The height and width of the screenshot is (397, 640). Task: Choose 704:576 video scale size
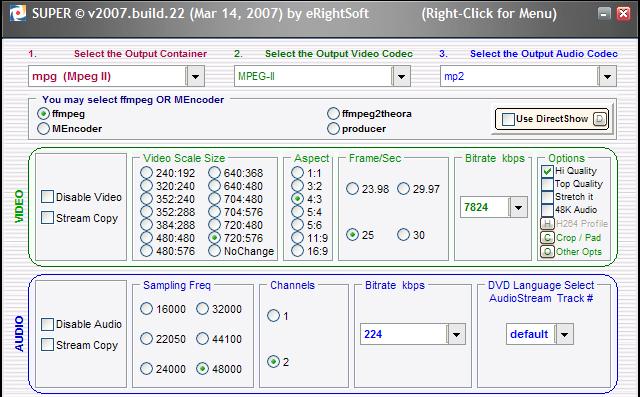point(214,212)
